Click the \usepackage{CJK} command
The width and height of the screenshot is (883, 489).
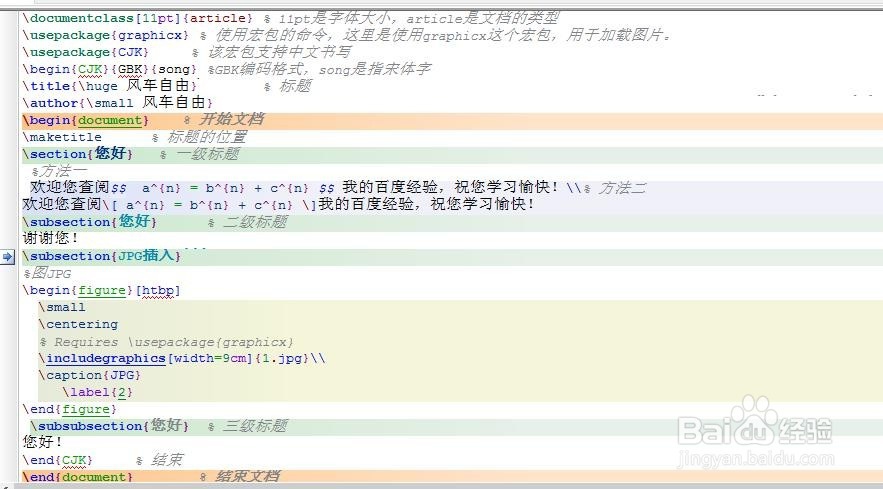coord(86,52)
